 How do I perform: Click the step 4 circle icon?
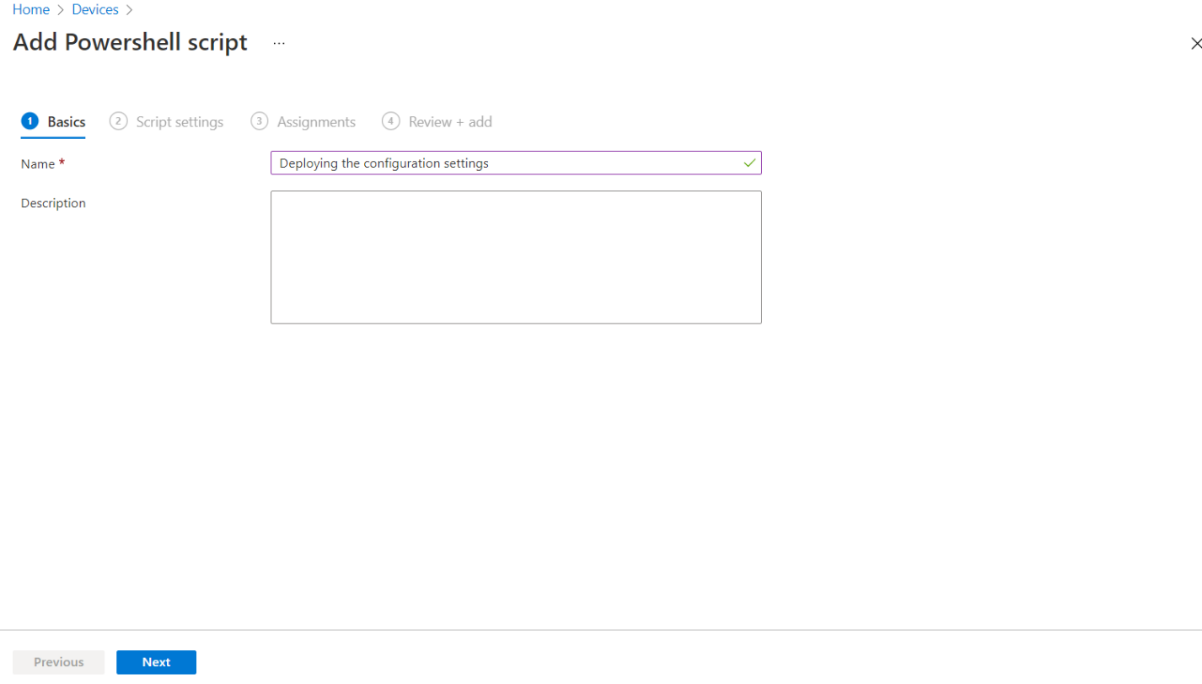[x=391, y=121]
